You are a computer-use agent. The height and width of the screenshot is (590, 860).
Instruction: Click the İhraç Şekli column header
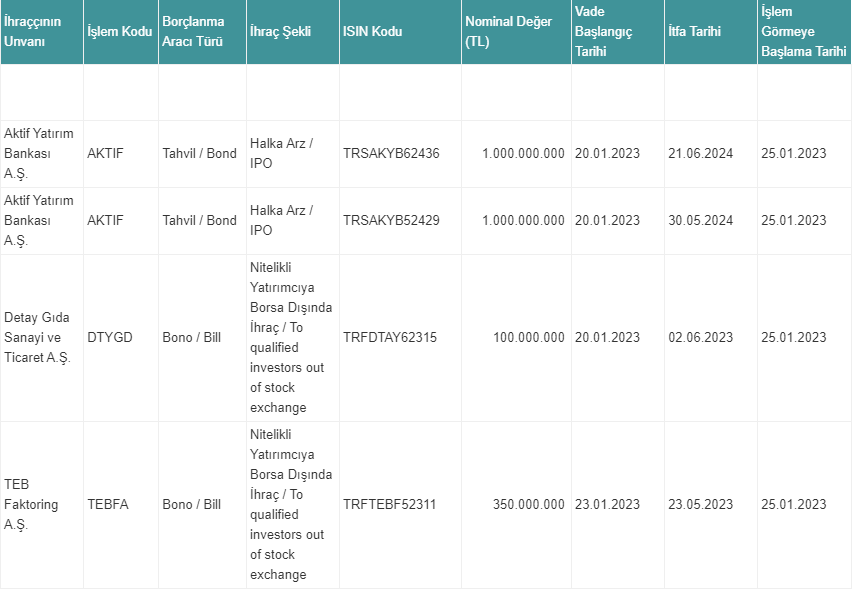(280, 31)
